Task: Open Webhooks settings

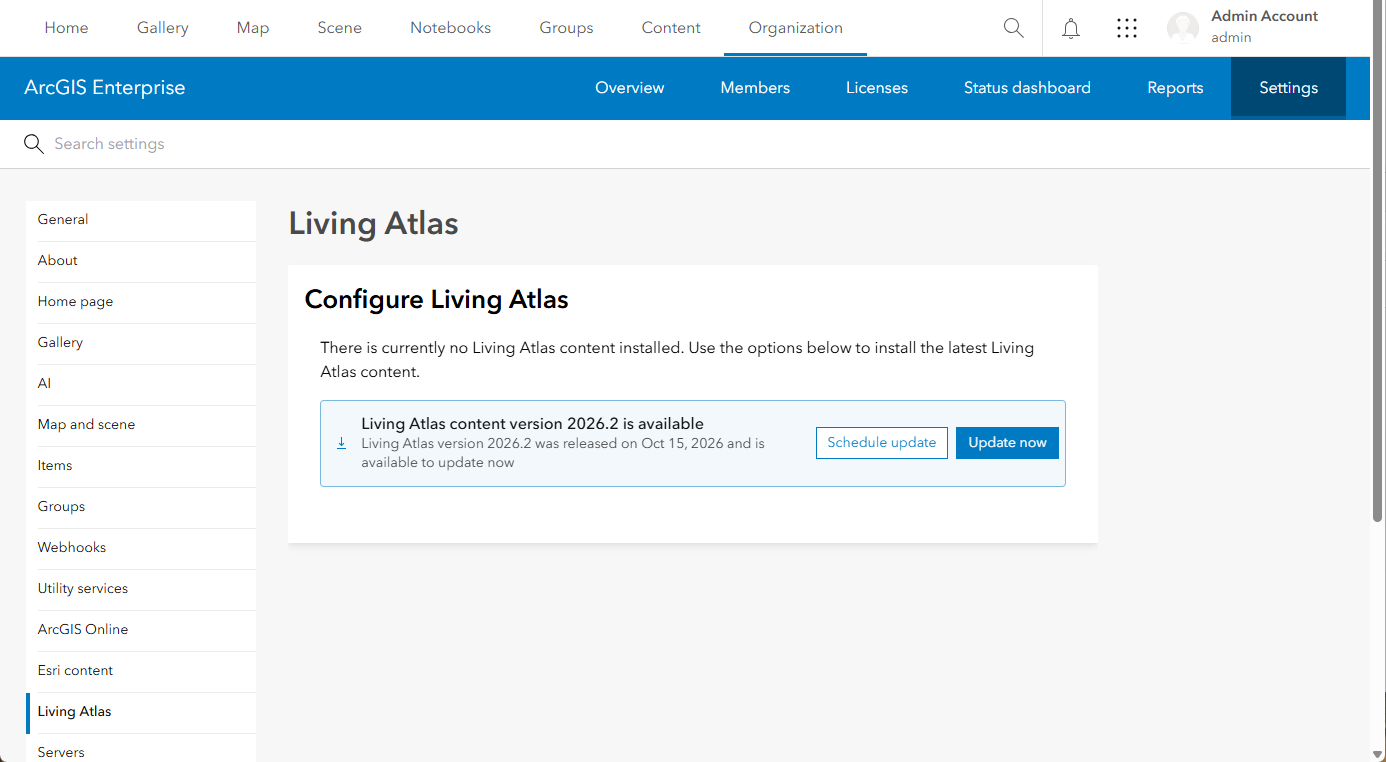Action: 141,548
